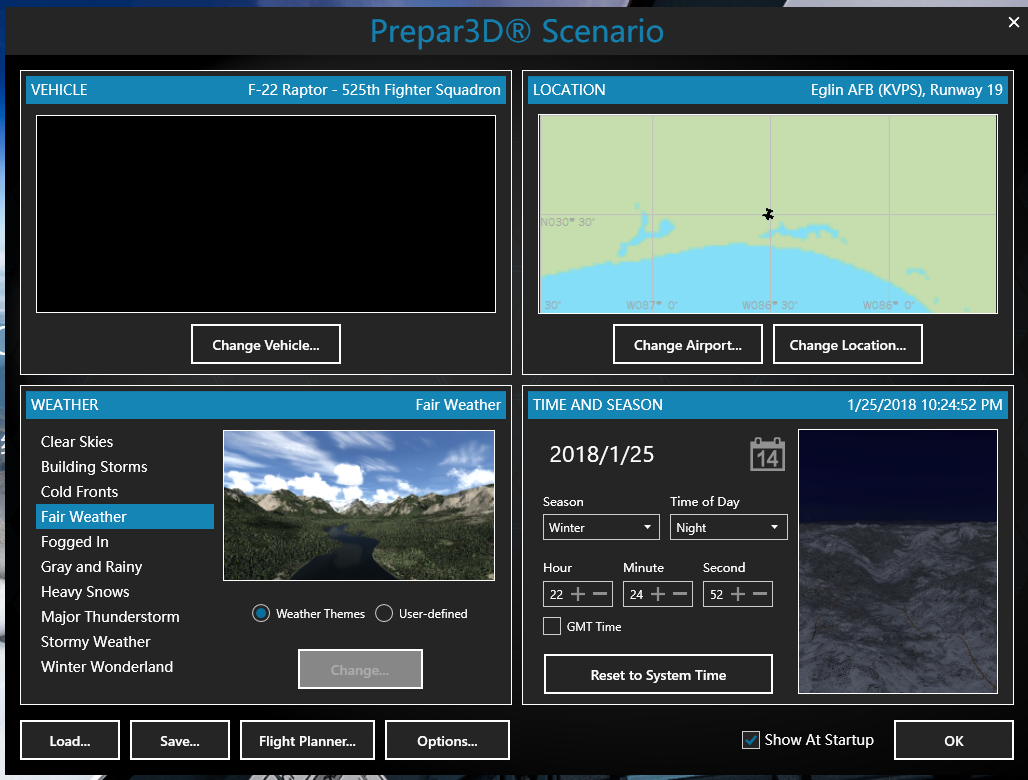Select Major Thunderstorm weather theme
1028x780 pixels.
tap(110, 617)
